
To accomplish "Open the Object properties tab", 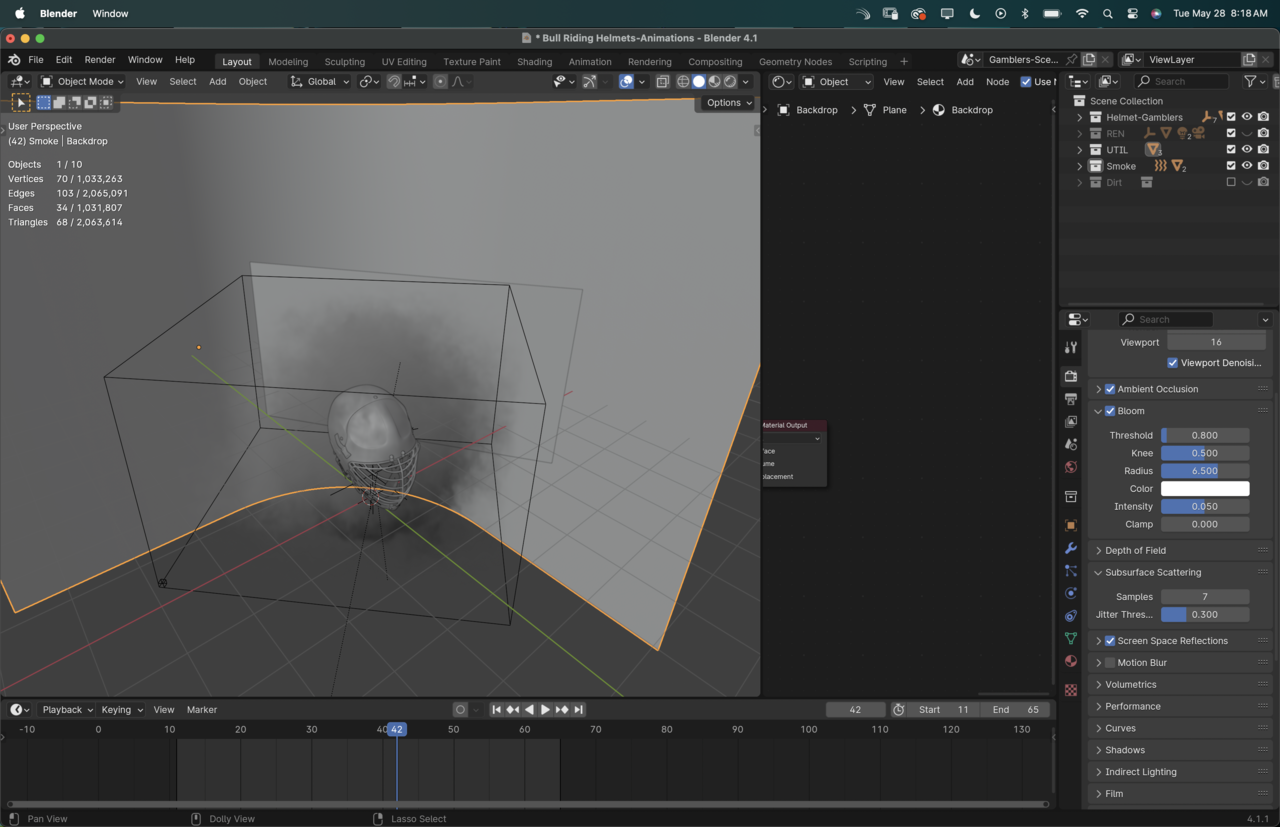I will click(x=1071, y=525).
